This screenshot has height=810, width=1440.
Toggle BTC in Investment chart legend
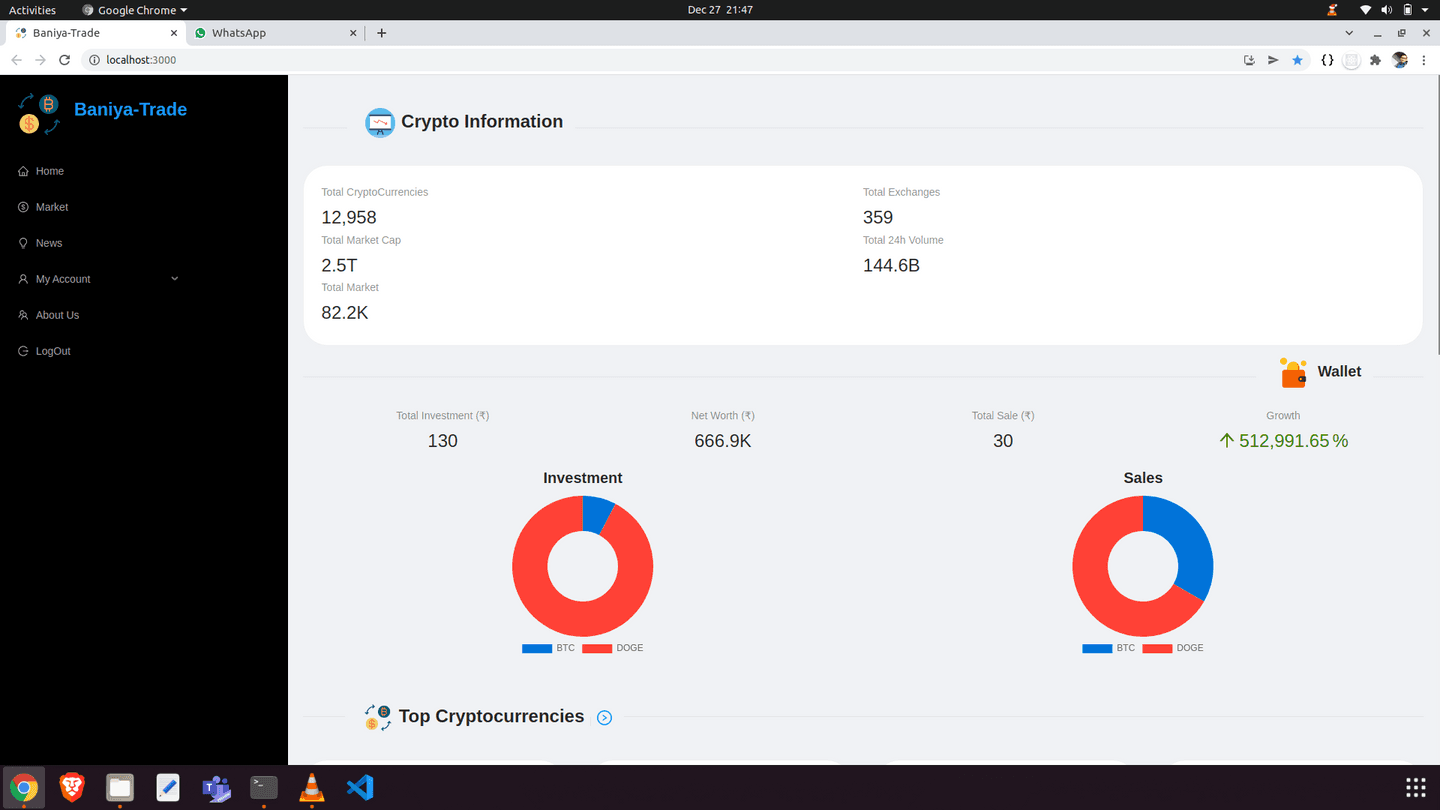point(549,648)
